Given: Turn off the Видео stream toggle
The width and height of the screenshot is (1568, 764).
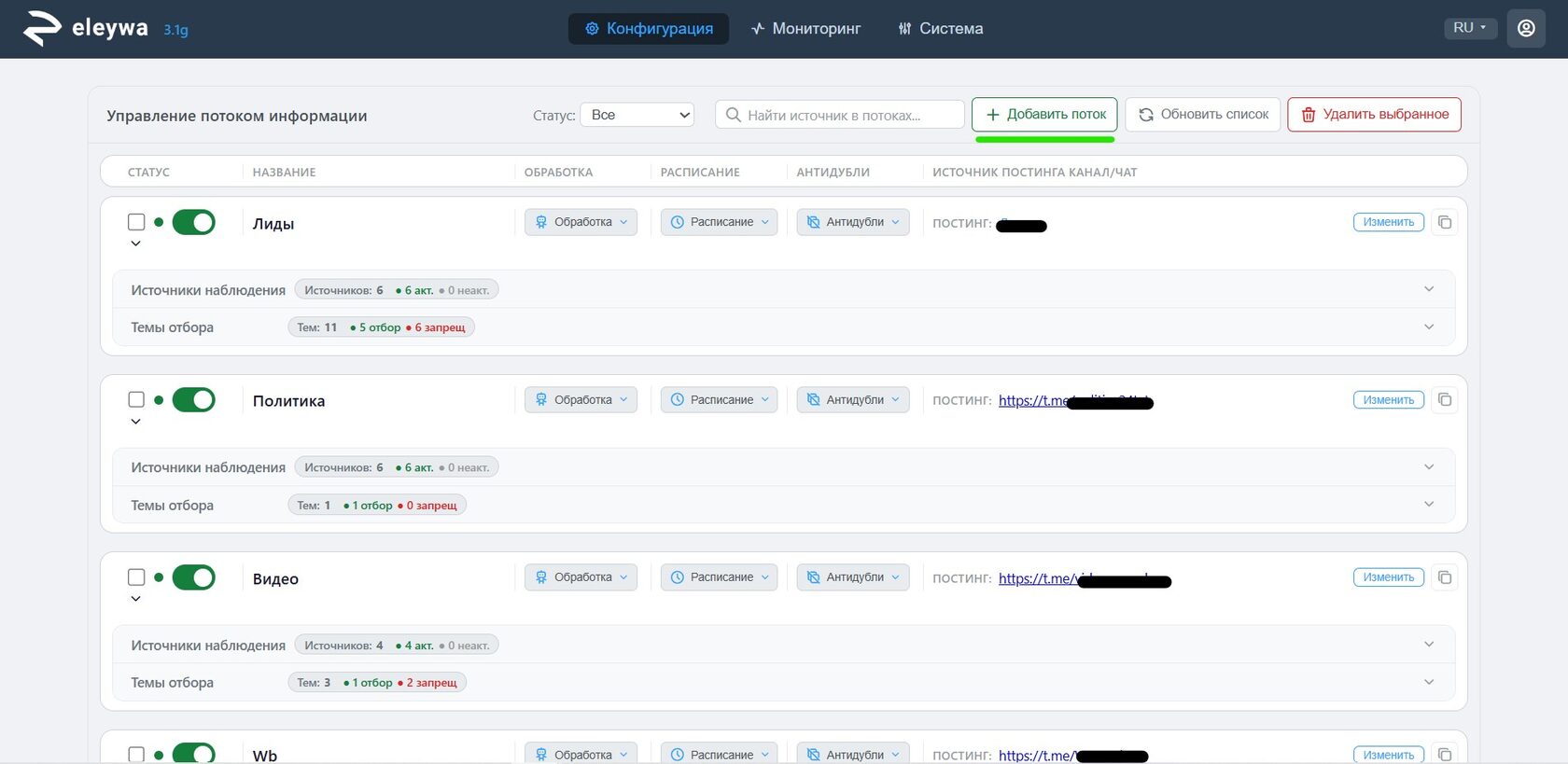Looking at the screenshot, I should (x=194, y=577).
